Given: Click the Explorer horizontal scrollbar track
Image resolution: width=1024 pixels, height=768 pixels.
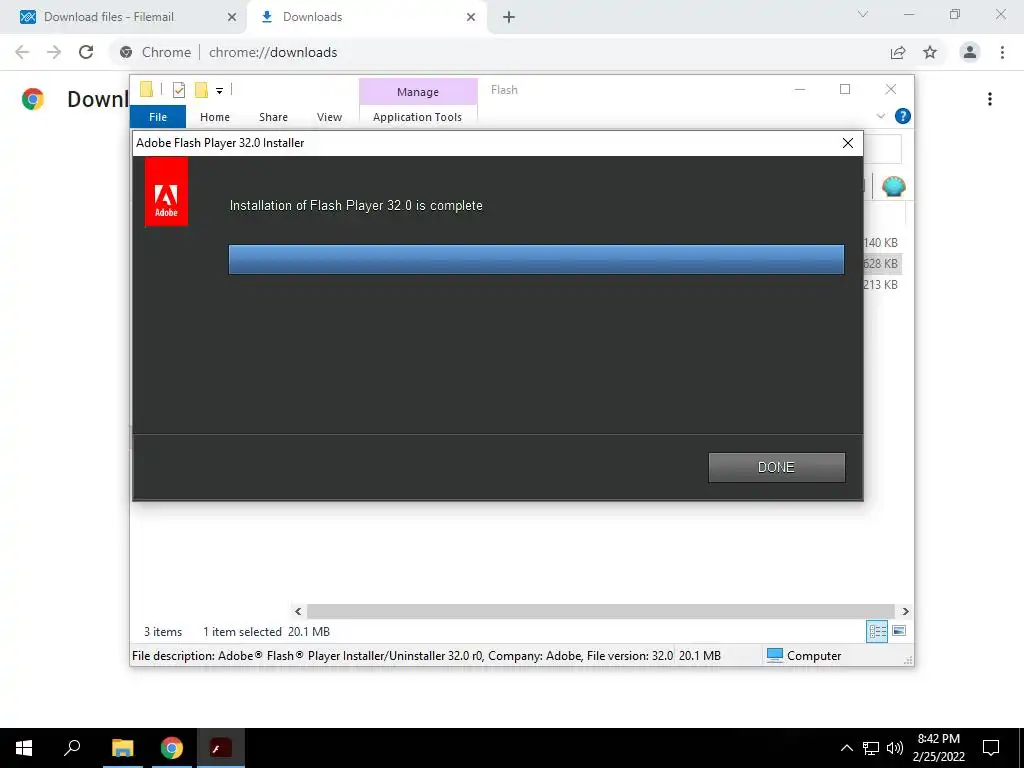Looking at the screenshot, I should [601, 611].
